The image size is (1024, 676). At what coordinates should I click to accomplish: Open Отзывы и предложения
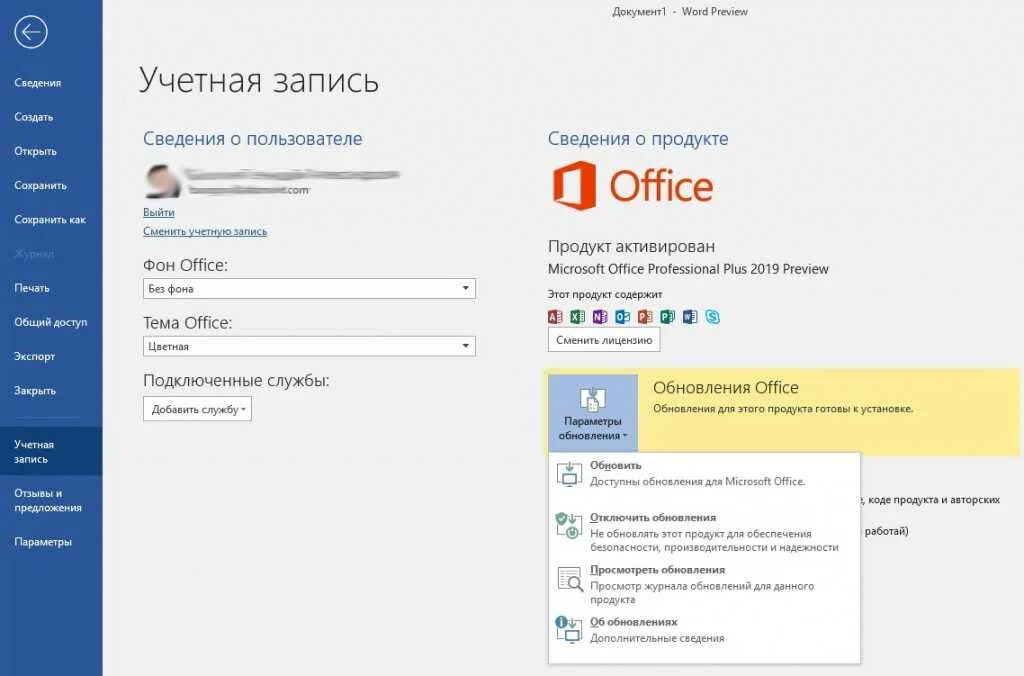point(51,500)
